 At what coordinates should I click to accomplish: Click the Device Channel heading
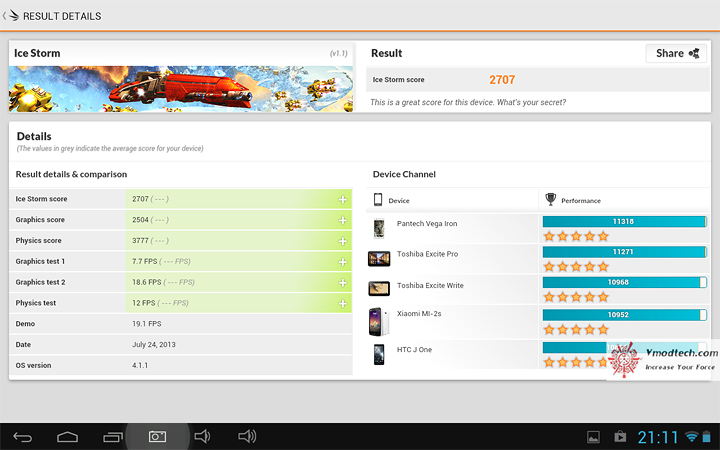pos(404,174)
